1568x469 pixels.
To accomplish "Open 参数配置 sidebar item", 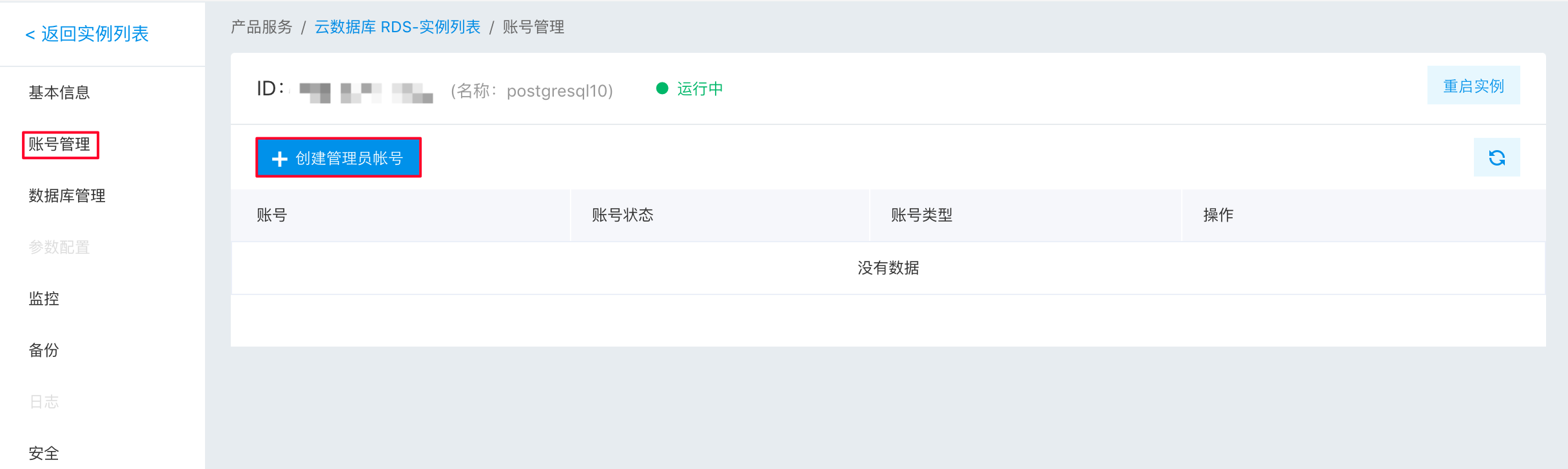I will (x=59, y=247).
